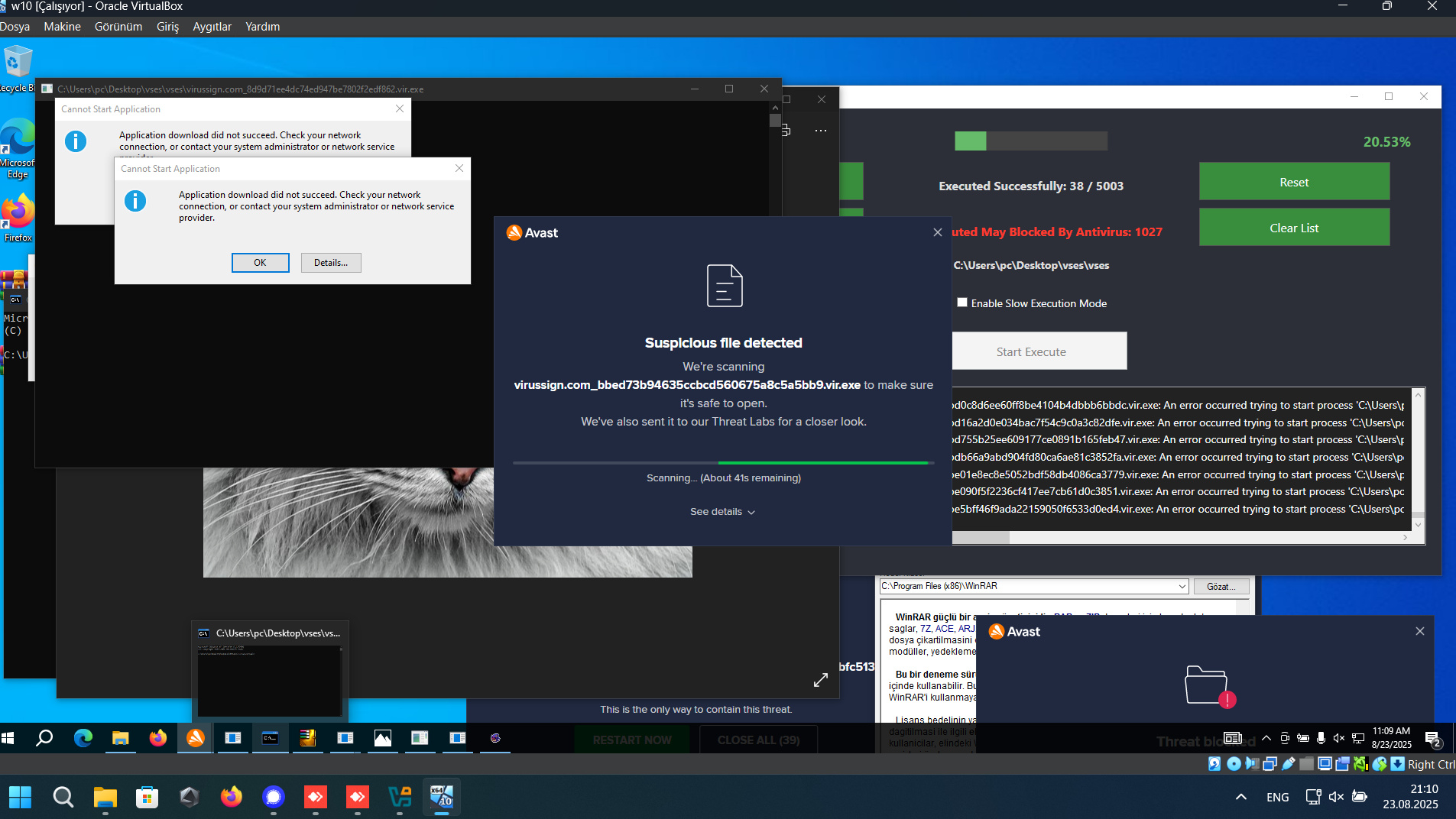Expand See details in Avast scan popup
This screenshot has height=819, width=1456.
pos(722,512)
